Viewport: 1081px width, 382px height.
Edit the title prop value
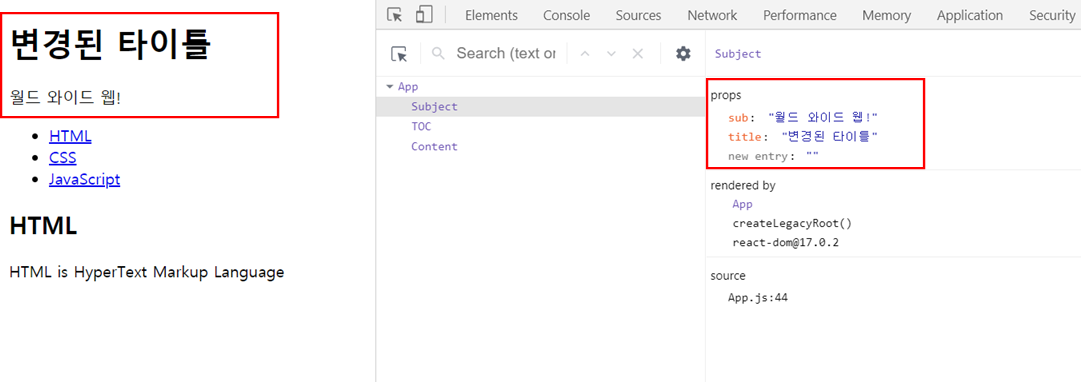829,137
